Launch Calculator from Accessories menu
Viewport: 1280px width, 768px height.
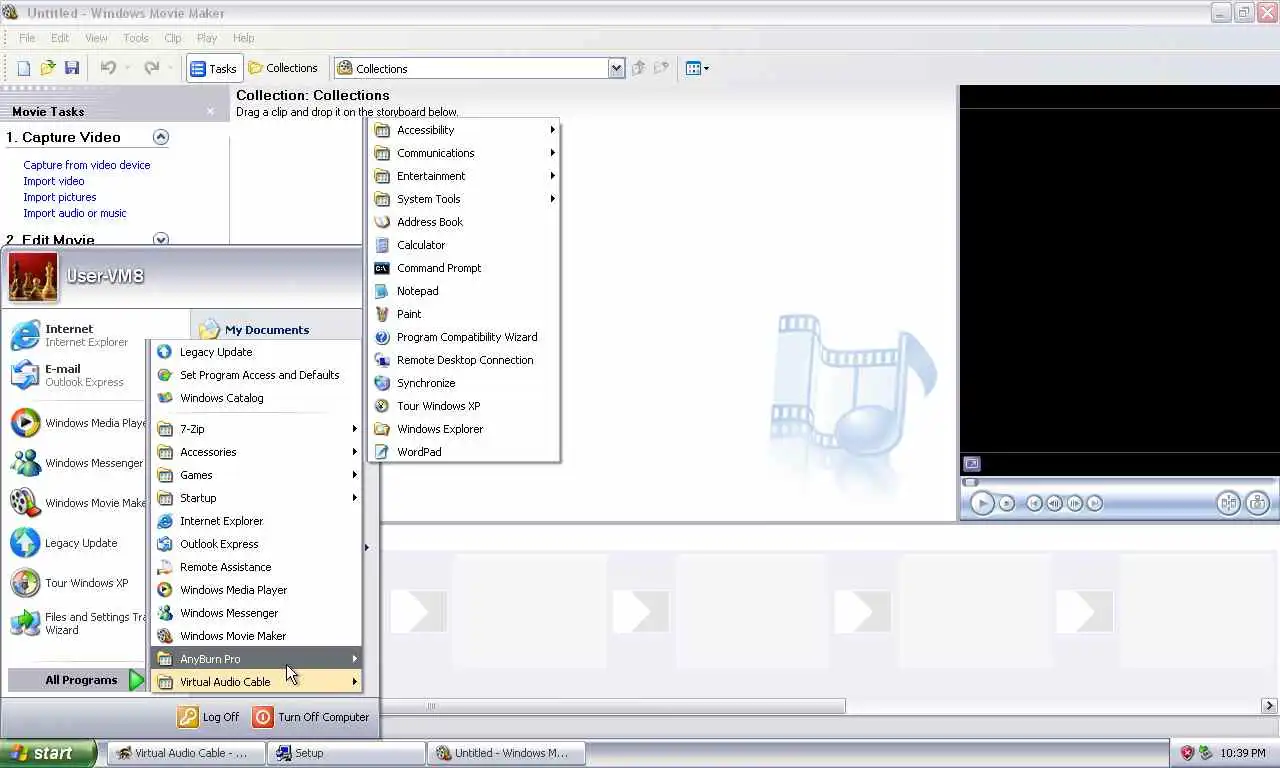point(464,245)
